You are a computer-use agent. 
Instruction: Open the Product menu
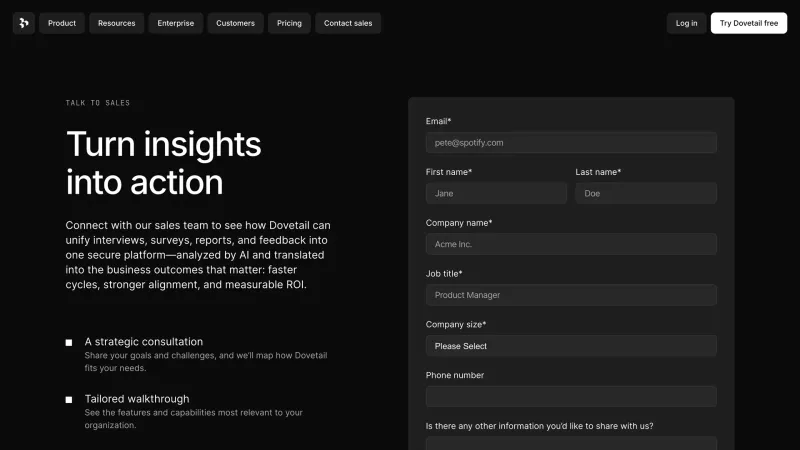pos(62,23)
